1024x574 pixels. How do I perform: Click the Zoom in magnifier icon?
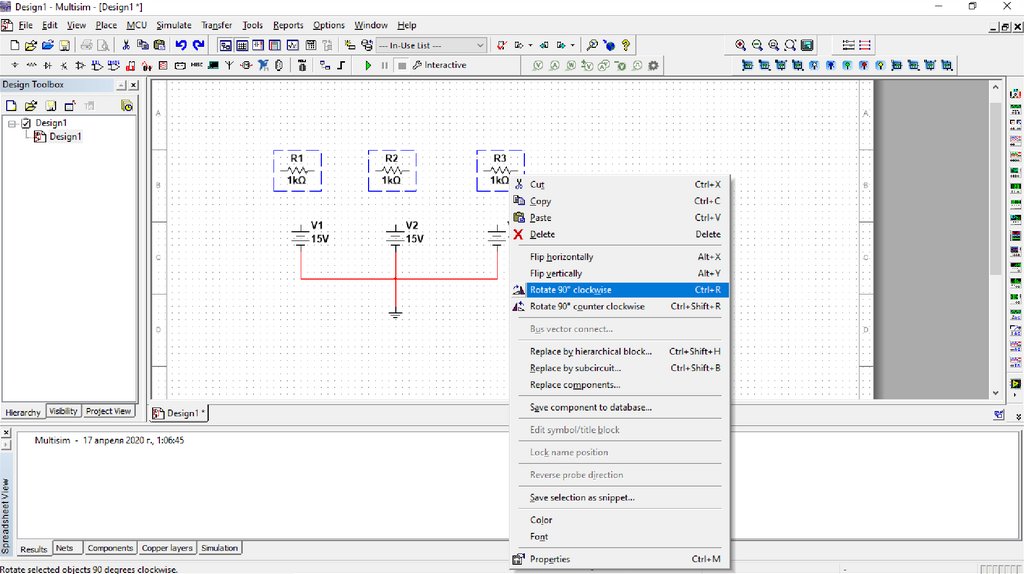(740, 45)
